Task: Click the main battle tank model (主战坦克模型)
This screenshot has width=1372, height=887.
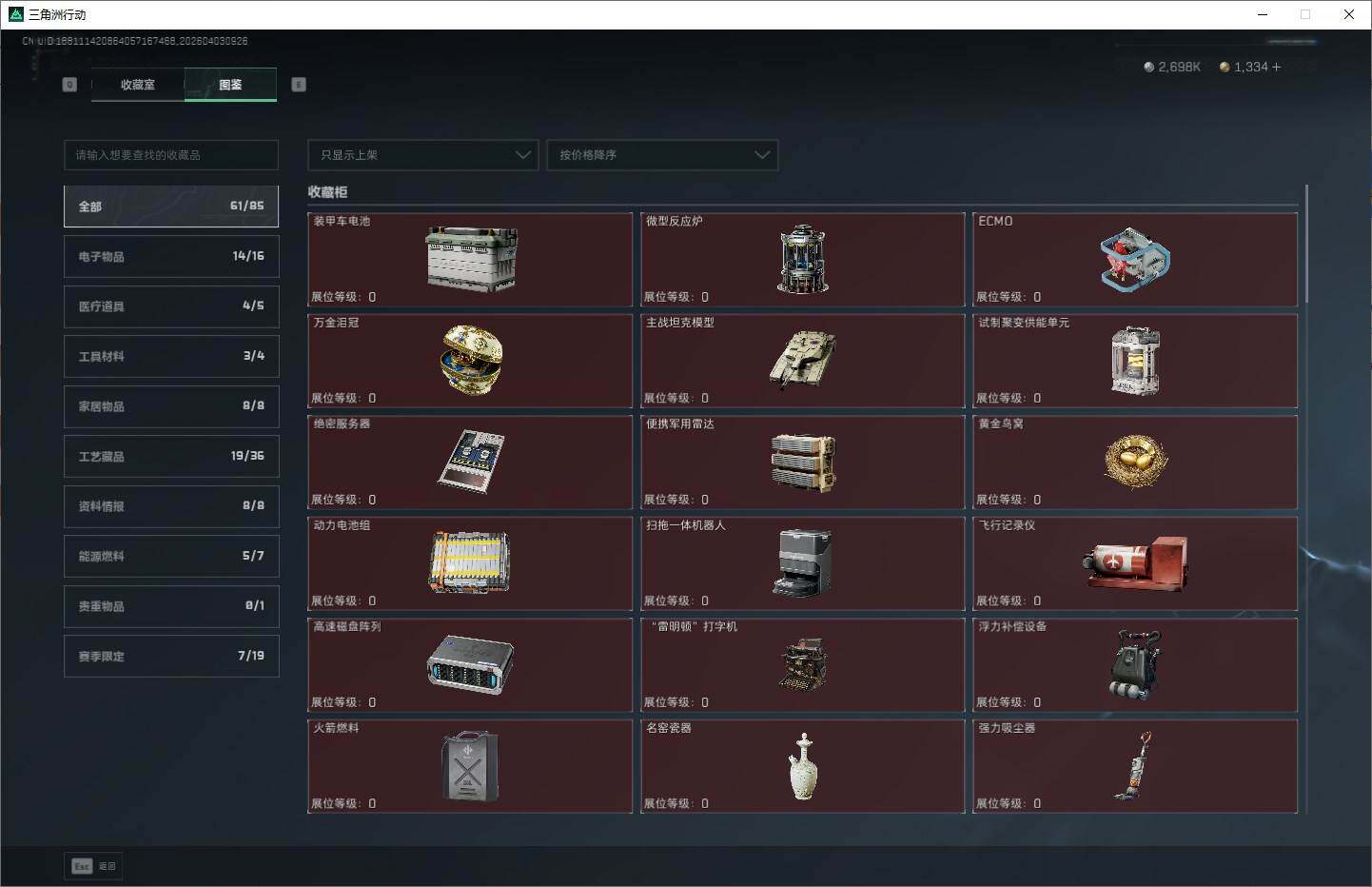Action: [x=802, y=360]
